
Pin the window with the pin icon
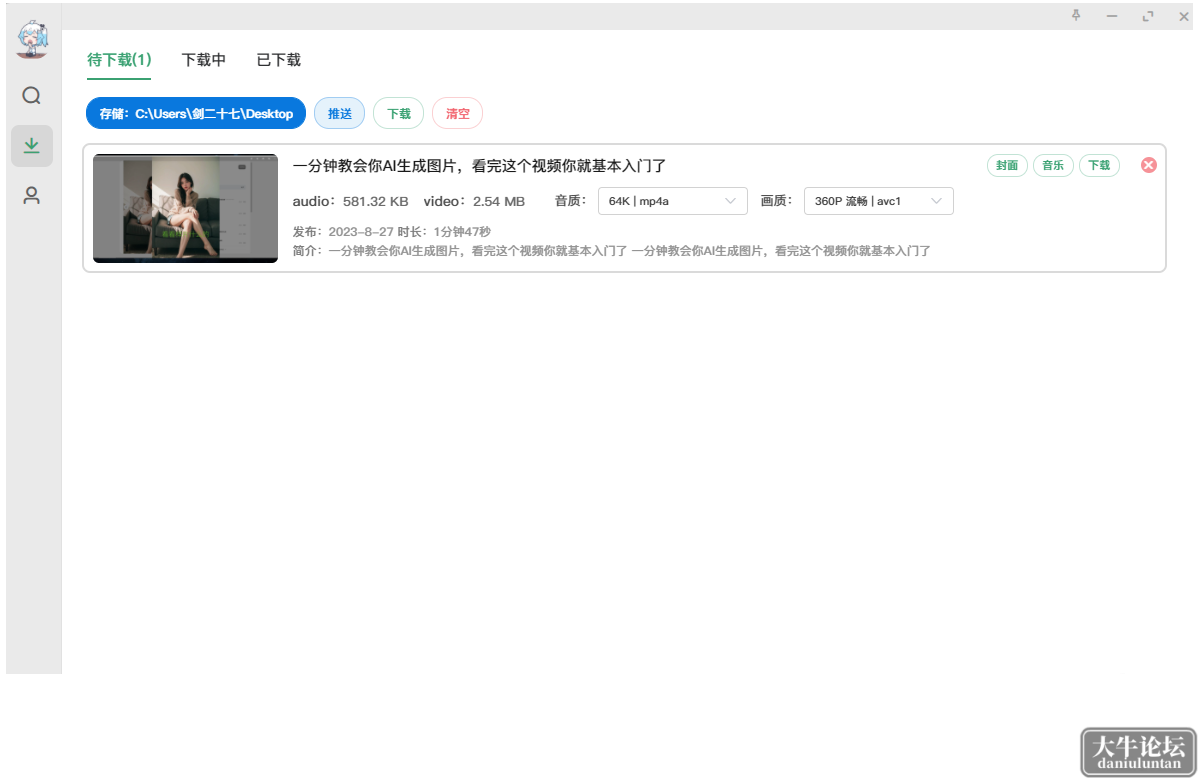1077,15
